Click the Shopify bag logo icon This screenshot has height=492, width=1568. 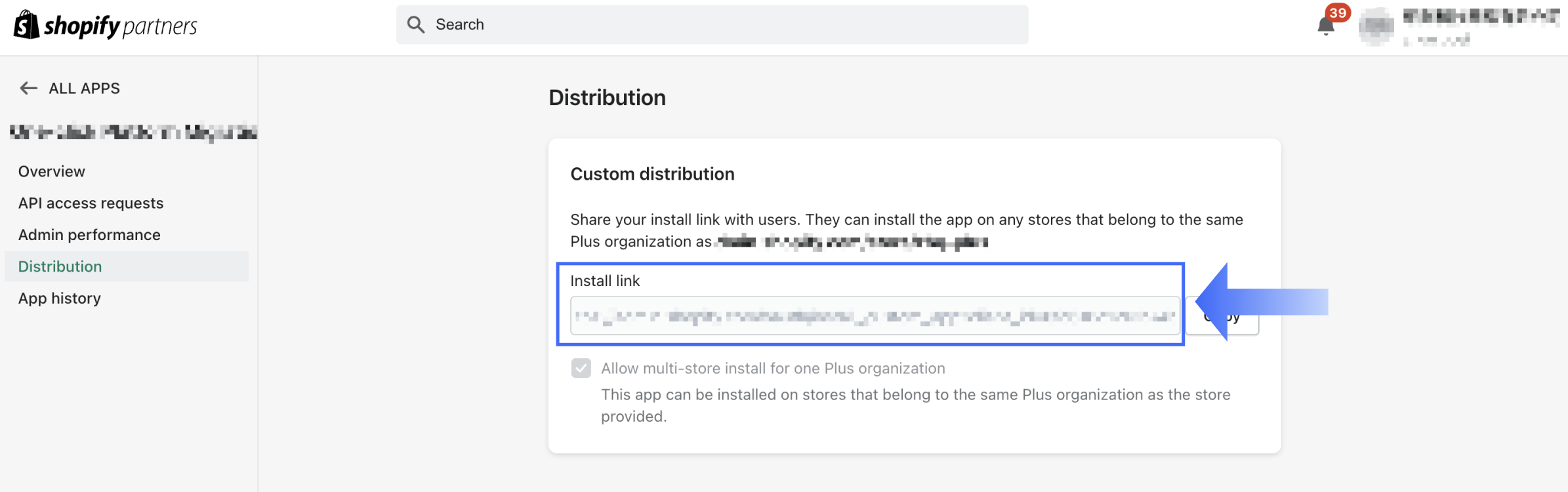point(26,25)
